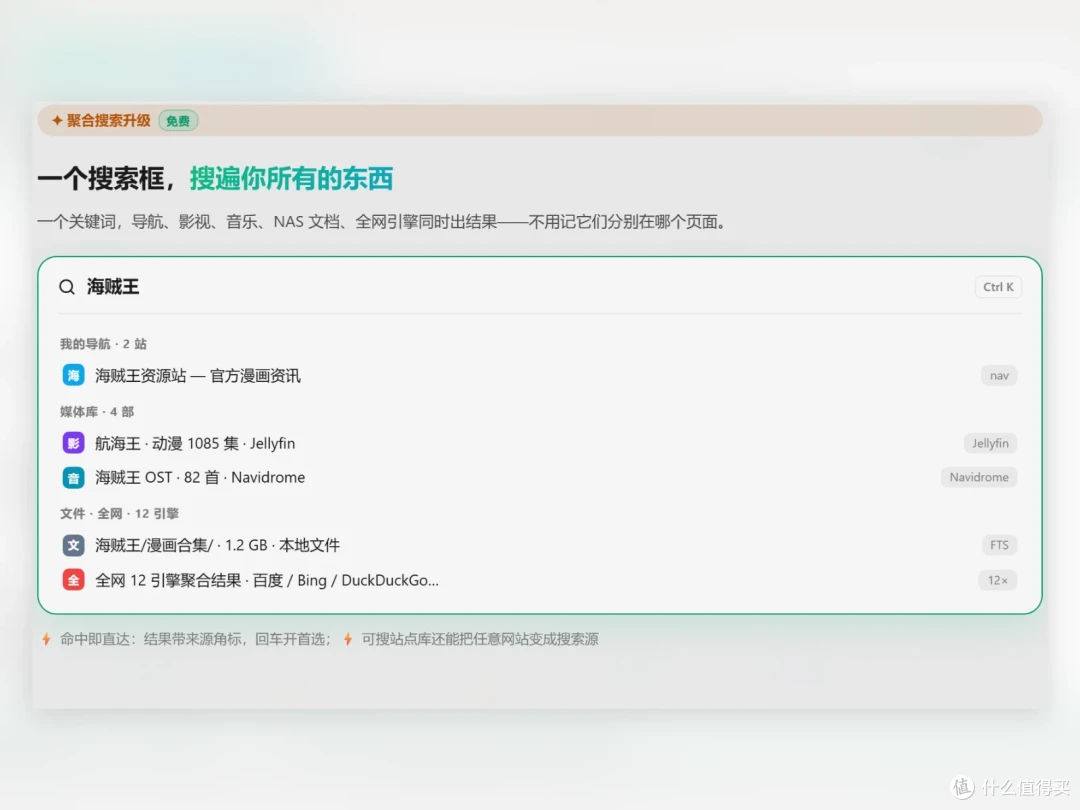
Task: Click the red 全 aggregate icon
Action: pyautogui.click(x=73, y=580)
